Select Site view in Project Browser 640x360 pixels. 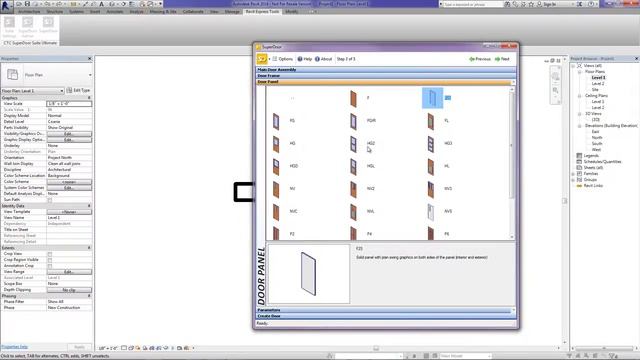click(x=595, y=89)
